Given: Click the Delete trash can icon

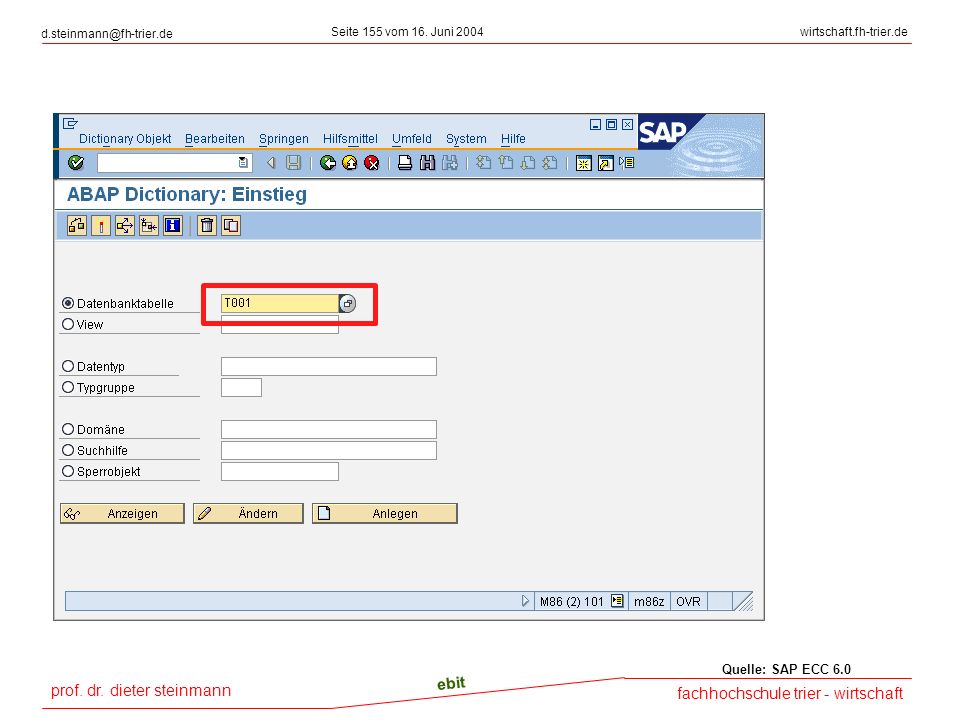Looking at the screenshot, I should [x=207, y=226].
